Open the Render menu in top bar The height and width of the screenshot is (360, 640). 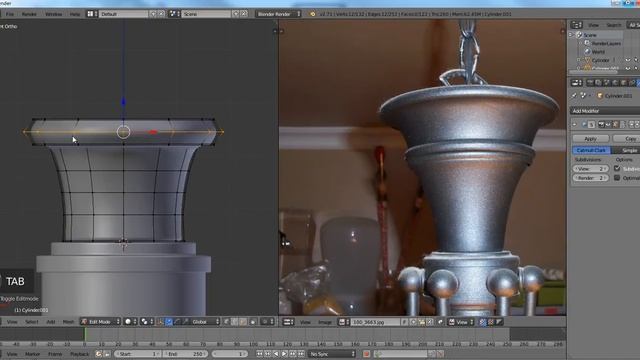click(x=29, y=14)
